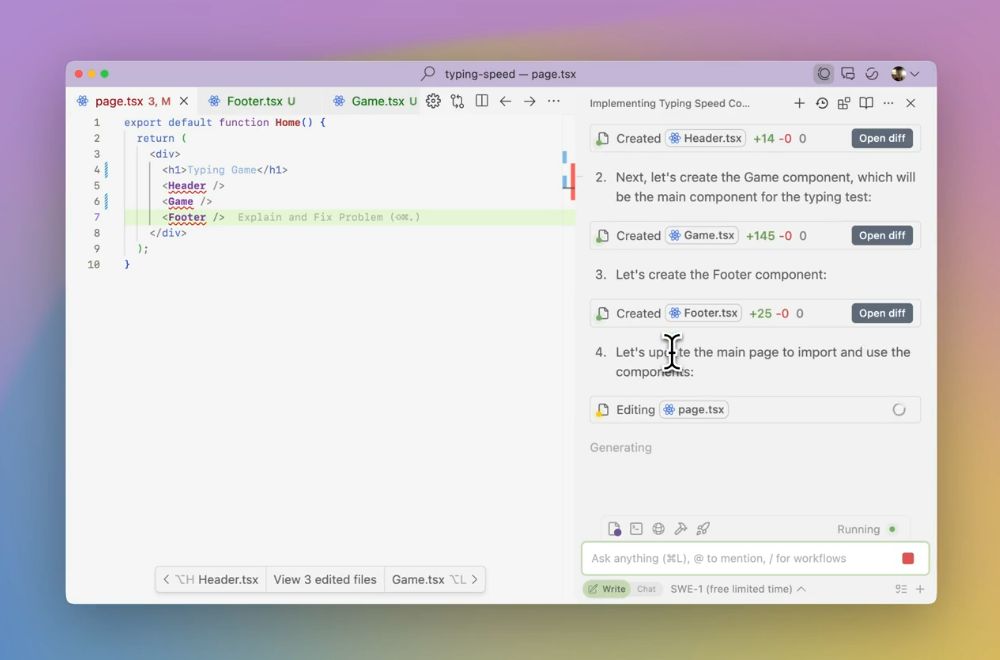Click the rocket deploy icon

(x=703, y=529)
